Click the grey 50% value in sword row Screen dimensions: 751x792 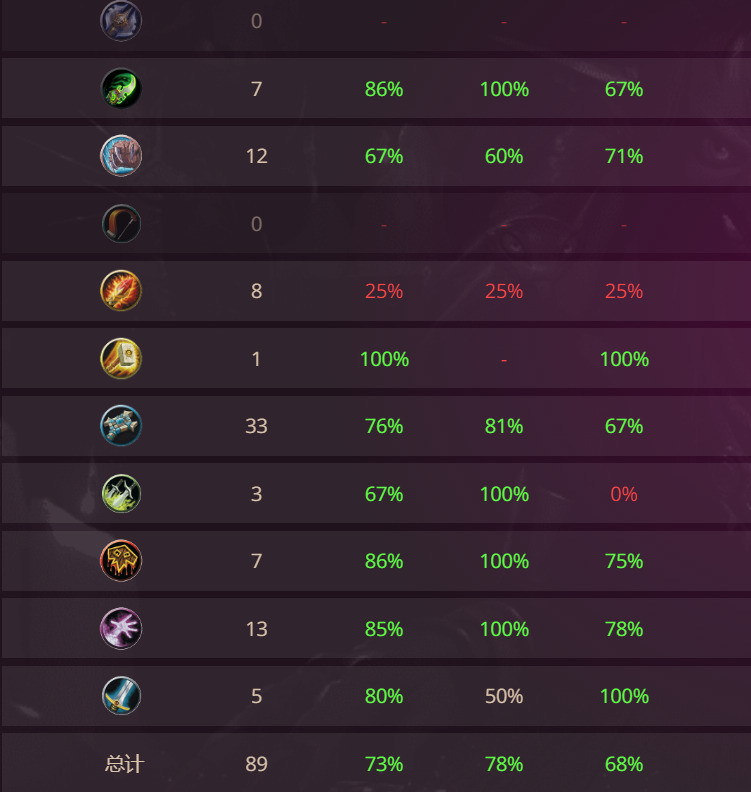(x=504, y=696)
